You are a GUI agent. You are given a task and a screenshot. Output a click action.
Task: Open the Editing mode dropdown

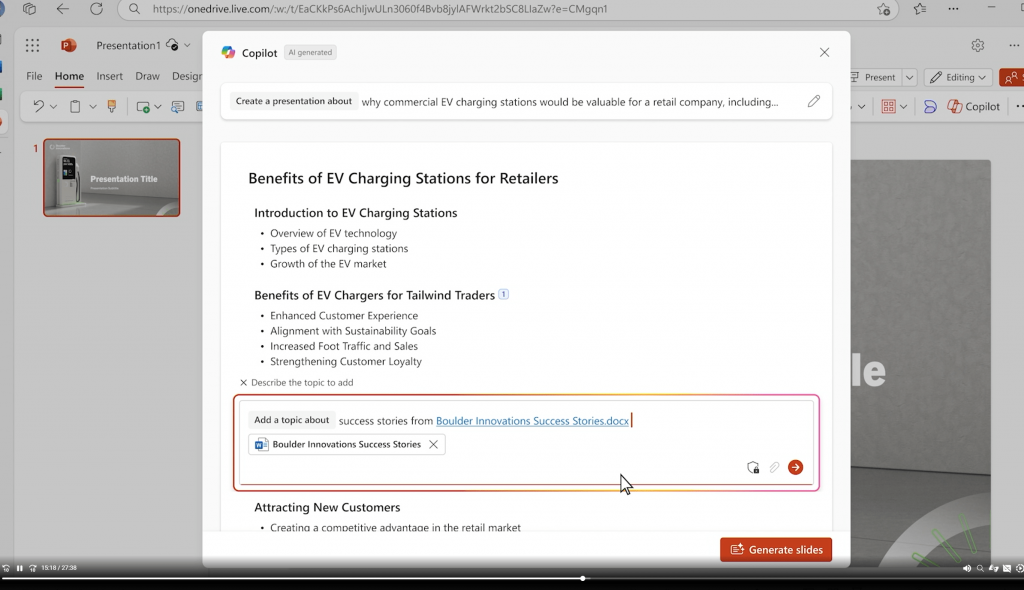958,77
